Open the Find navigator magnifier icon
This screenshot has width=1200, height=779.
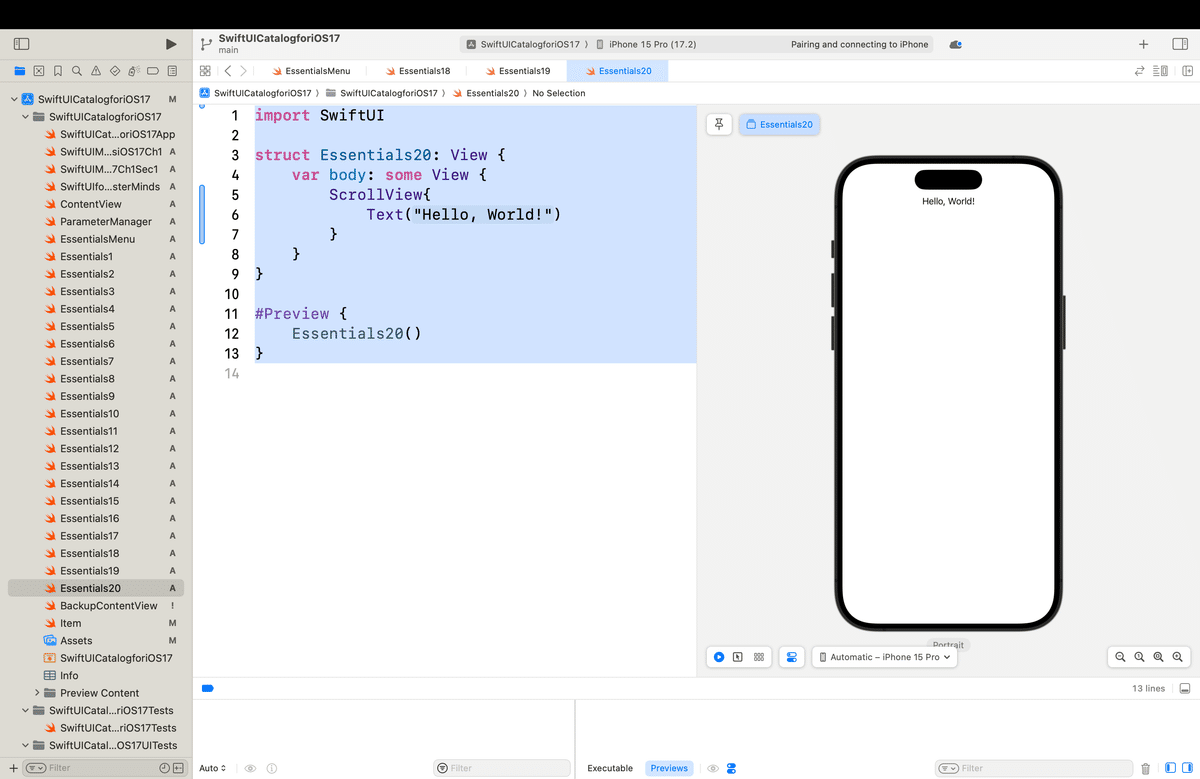(77, 71)
